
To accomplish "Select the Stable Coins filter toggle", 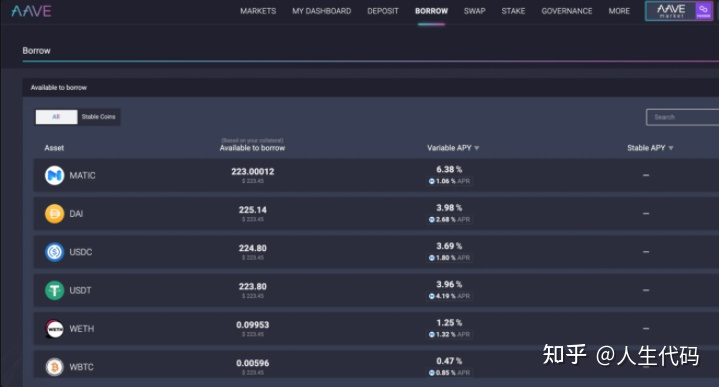I will coord(99,117).
